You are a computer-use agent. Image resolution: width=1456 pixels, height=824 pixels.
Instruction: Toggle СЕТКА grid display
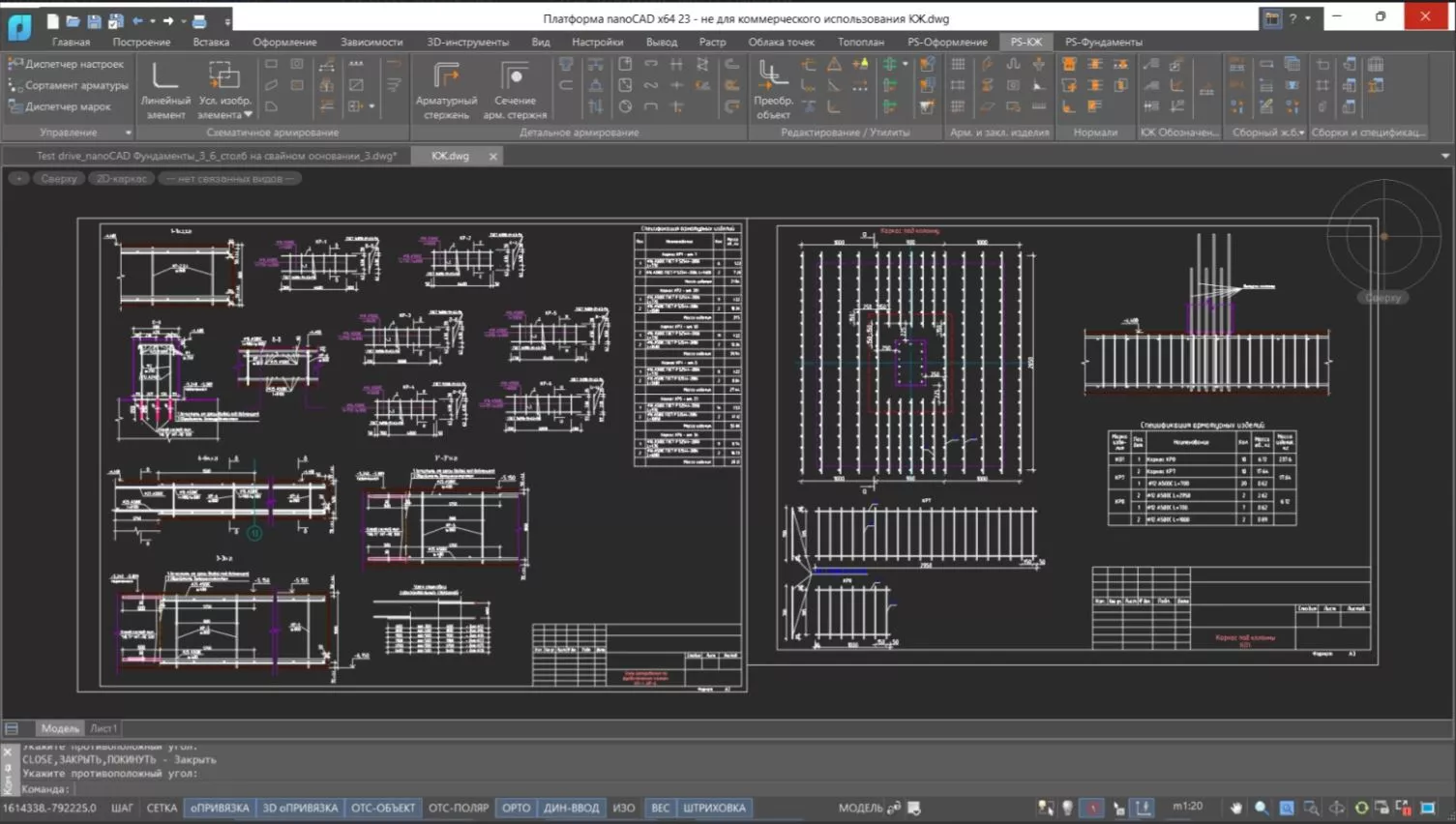[x=162, y=808]
